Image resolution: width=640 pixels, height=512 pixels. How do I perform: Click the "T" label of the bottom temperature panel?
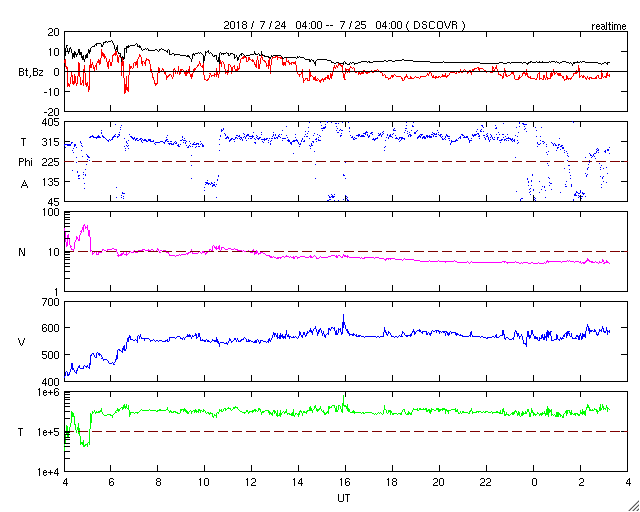point(21,432)
